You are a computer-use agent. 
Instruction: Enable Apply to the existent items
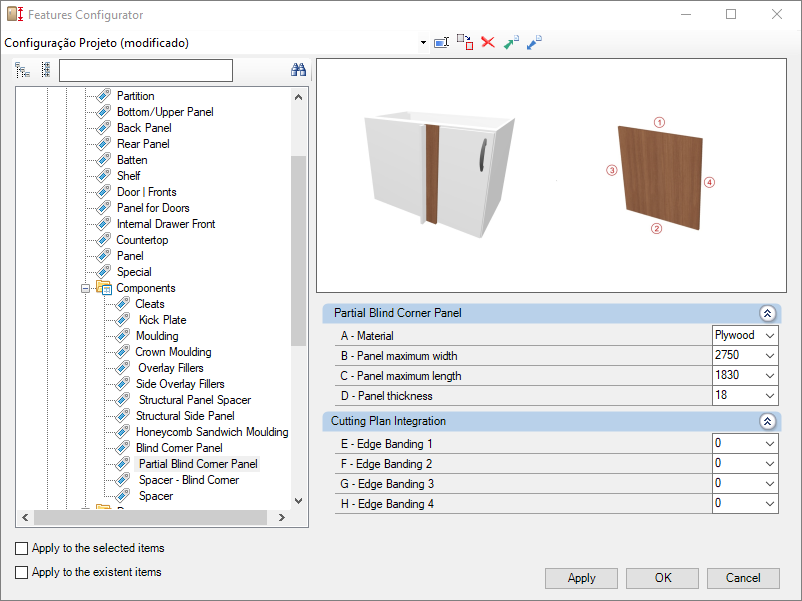click(x=21, y=572)
